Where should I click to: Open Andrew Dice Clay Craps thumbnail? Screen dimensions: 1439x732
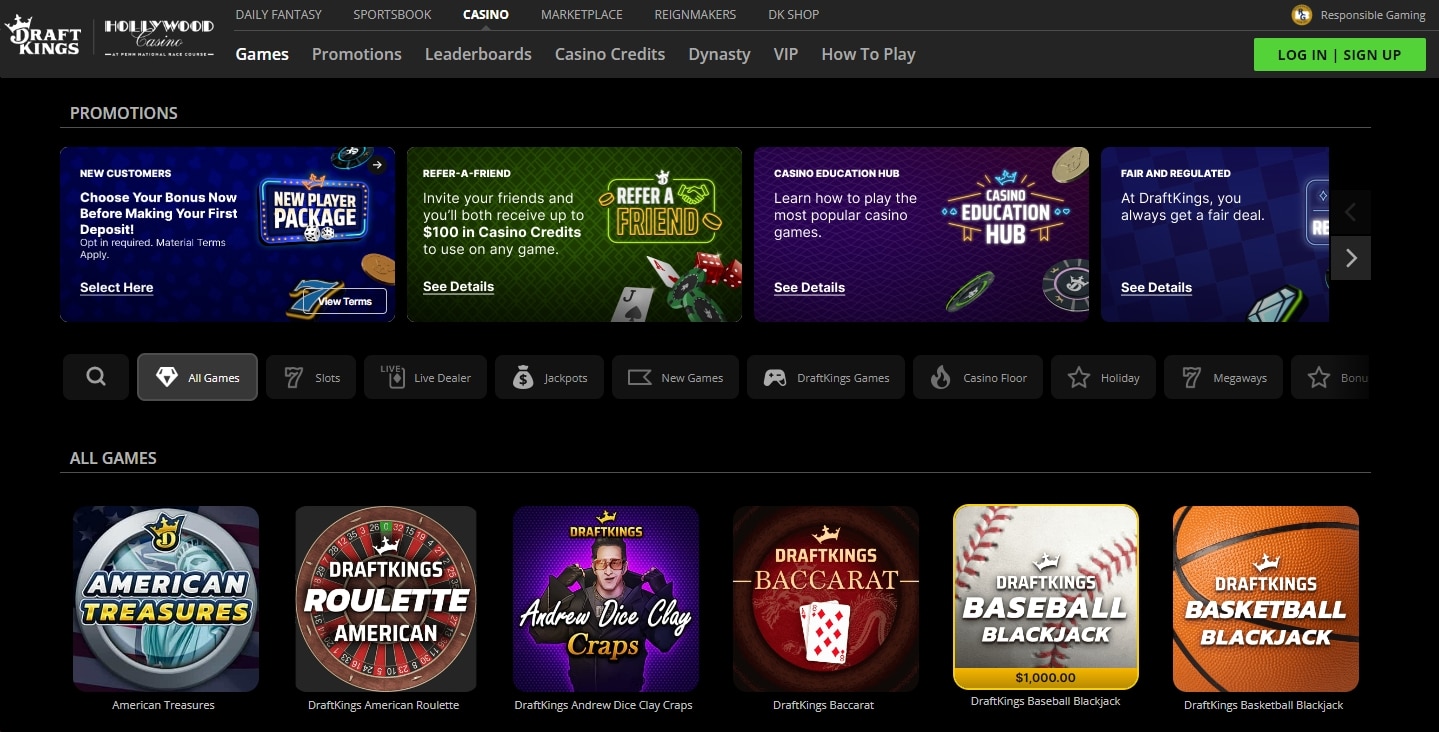pyautogui.click(x=605, y=599)
